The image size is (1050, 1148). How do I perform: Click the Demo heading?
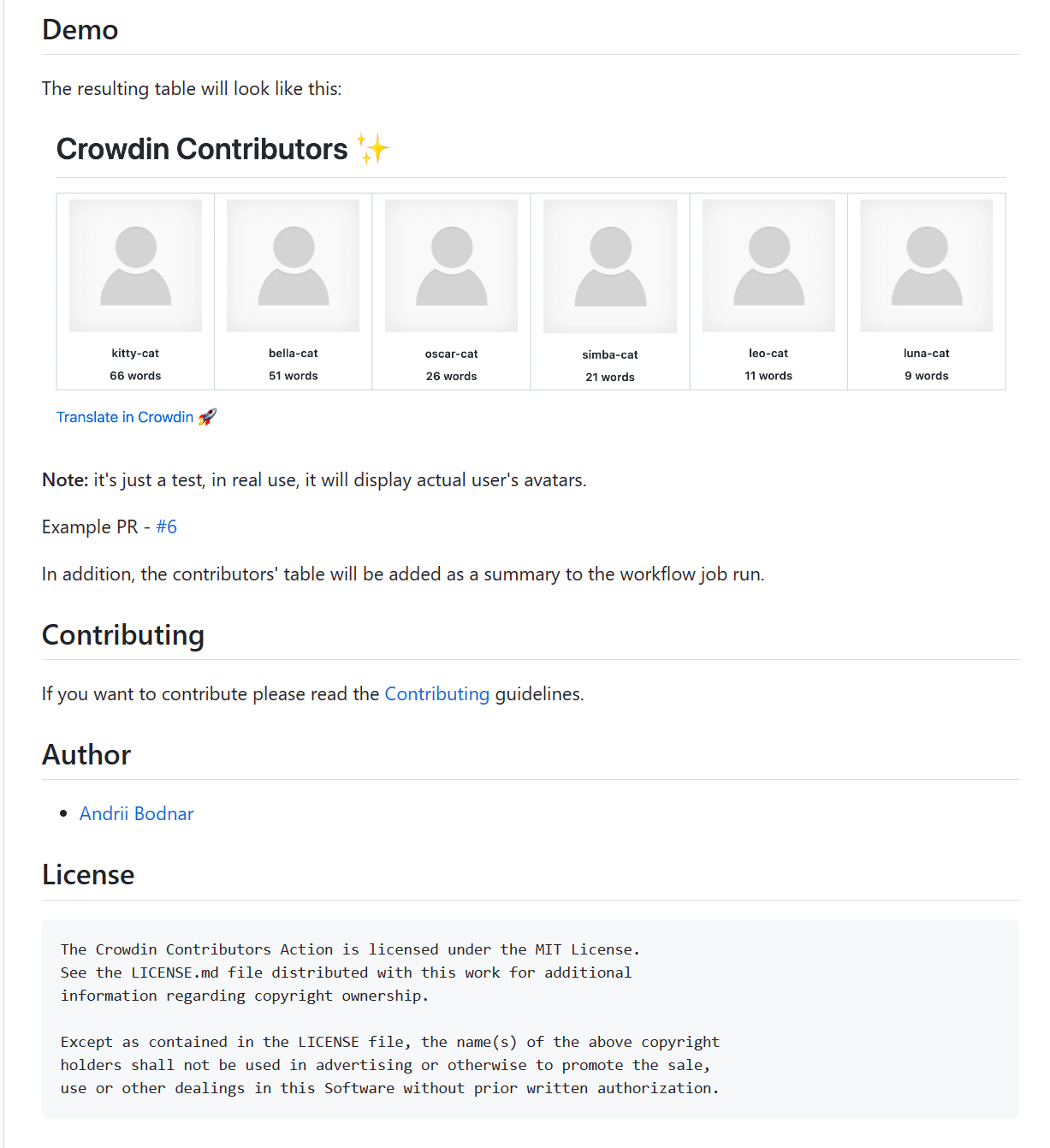(x=80, y=30)
